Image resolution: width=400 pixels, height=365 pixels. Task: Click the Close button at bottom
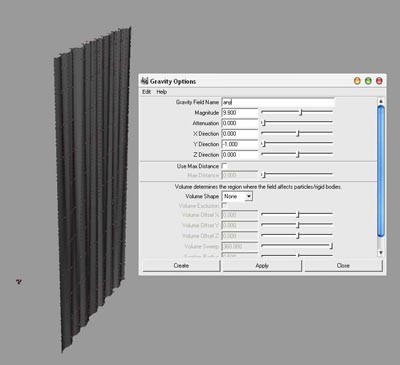point(343,266)
